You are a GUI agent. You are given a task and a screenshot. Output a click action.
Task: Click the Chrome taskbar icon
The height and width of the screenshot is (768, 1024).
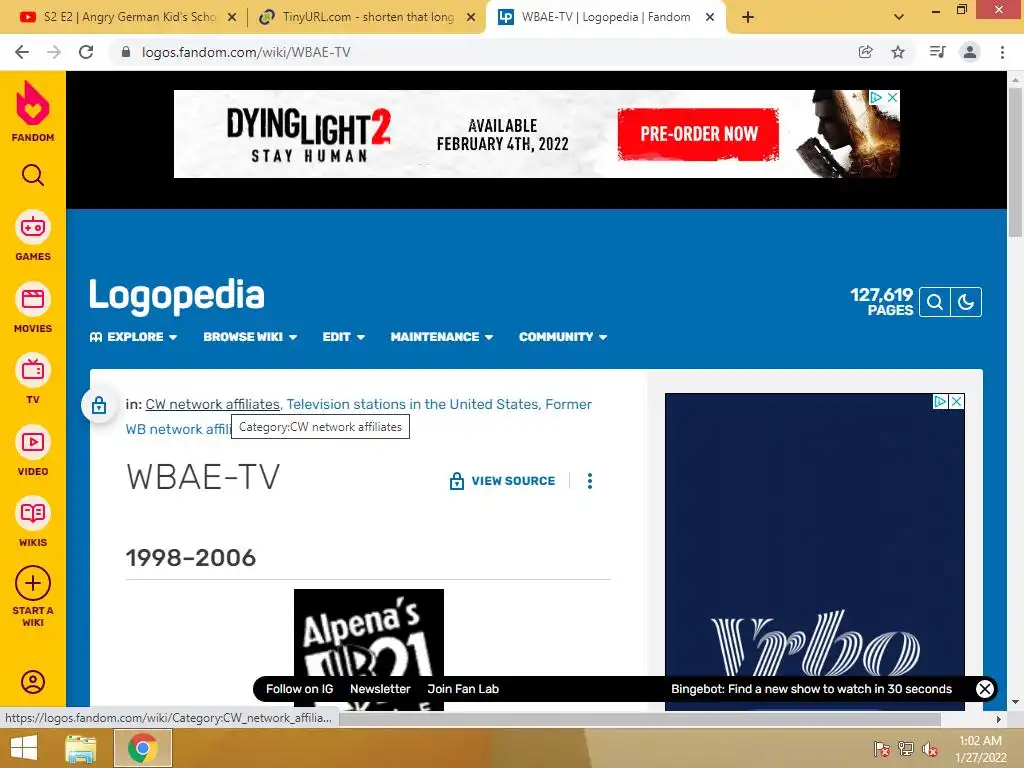tap(143, 748)
